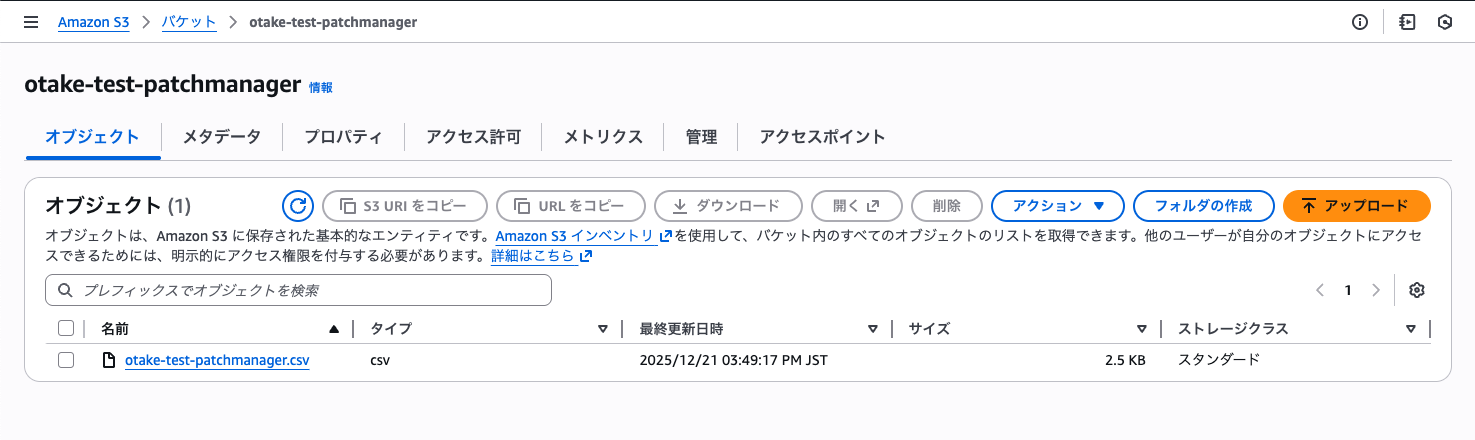Check the otake-test-patchmanager.csv row checkbox
The height and width of the screenshot is (440, 1475).
(66, 360)
